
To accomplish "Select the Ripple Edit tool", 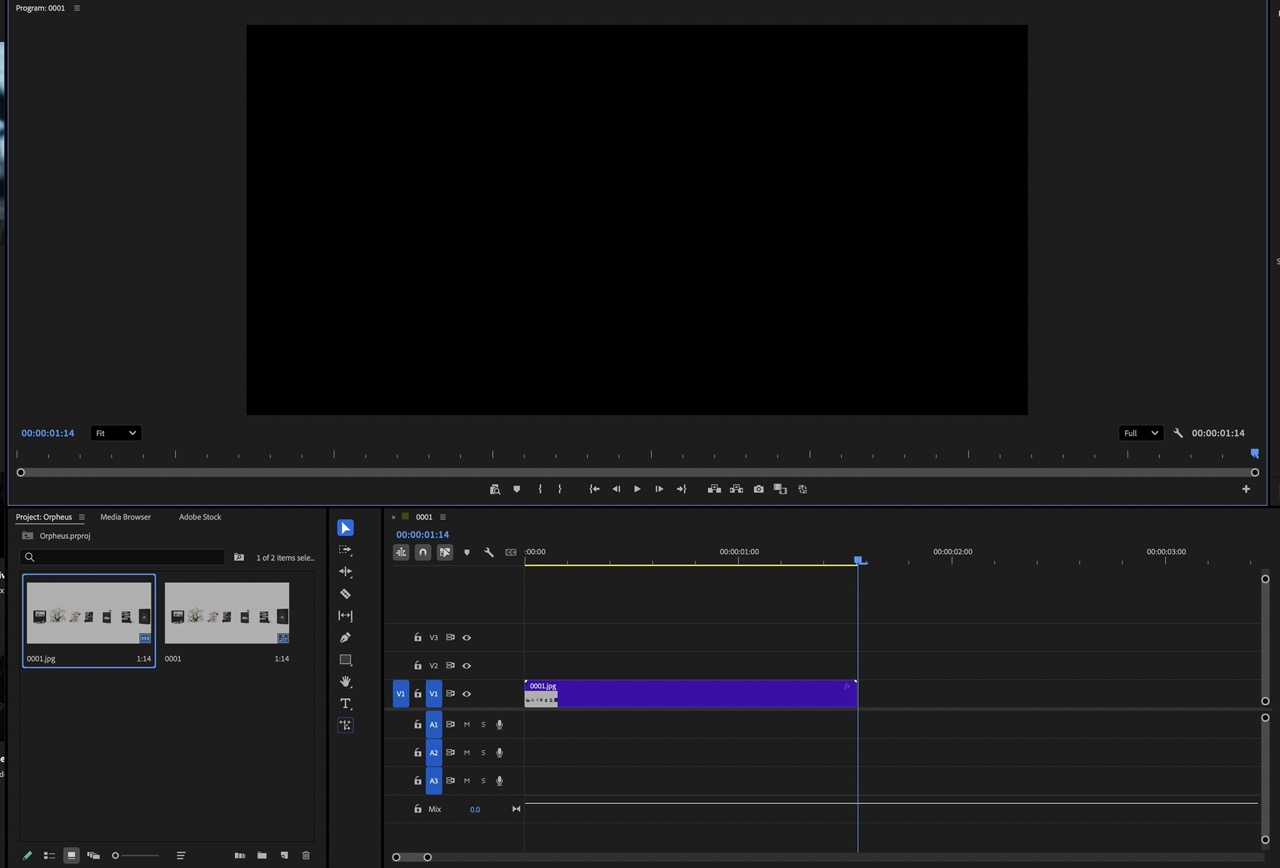I will pos(345,572).
